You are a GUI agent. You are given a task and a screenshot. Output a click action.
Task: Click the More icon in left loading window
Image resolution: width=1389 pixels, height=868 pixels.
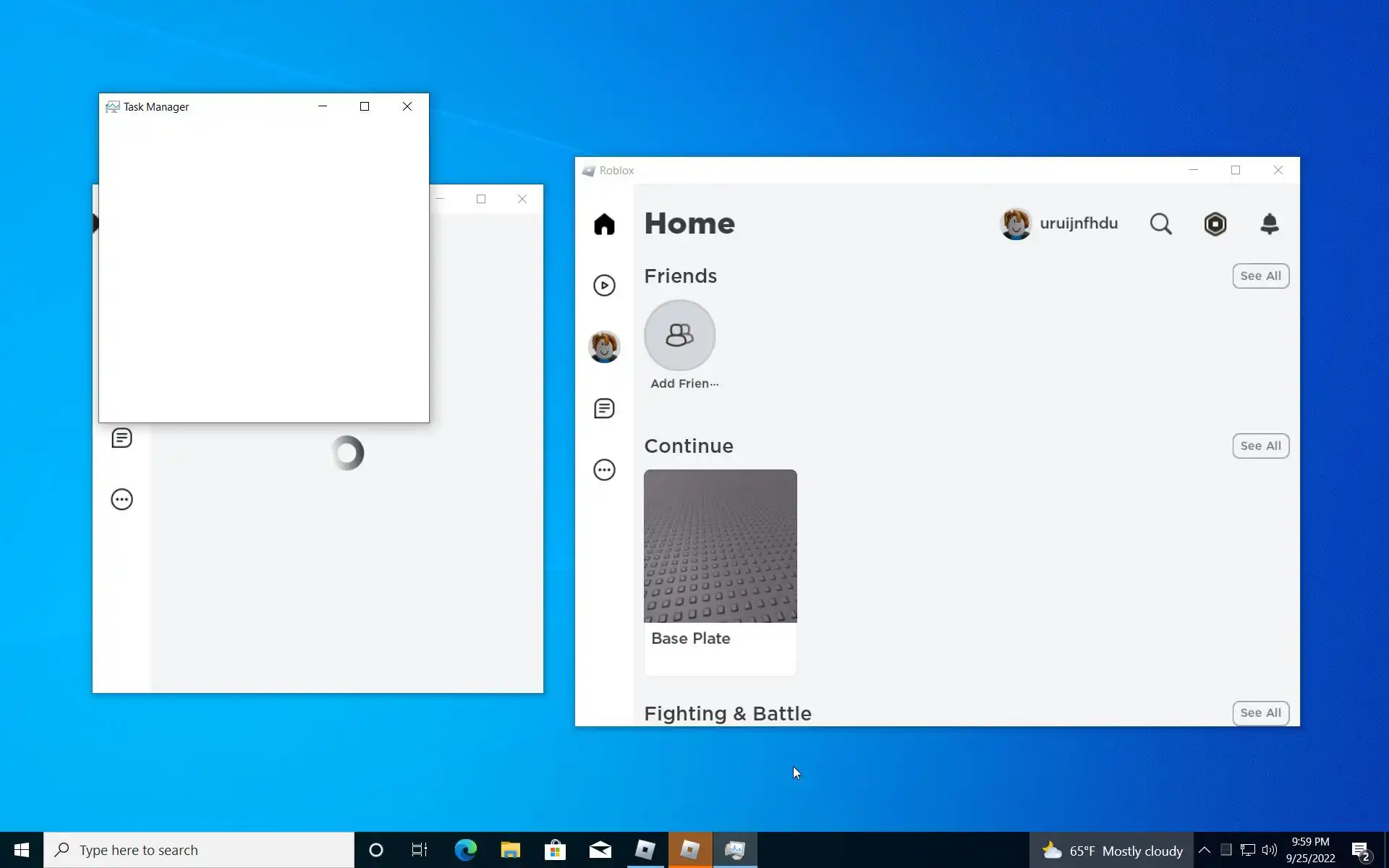pyautogui.click(x=122, y=500)
